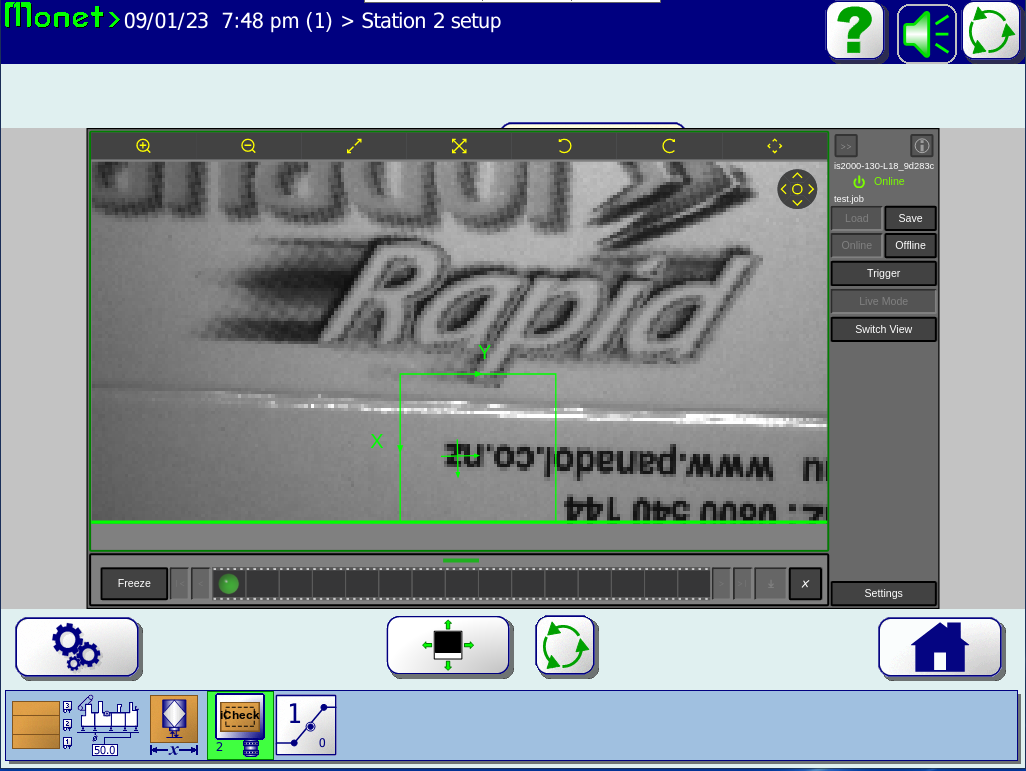The height and width of the screenshot is (771, 1026).
Task: Click the diagonal double-arrow fit image icon
Action: (354, 146)
